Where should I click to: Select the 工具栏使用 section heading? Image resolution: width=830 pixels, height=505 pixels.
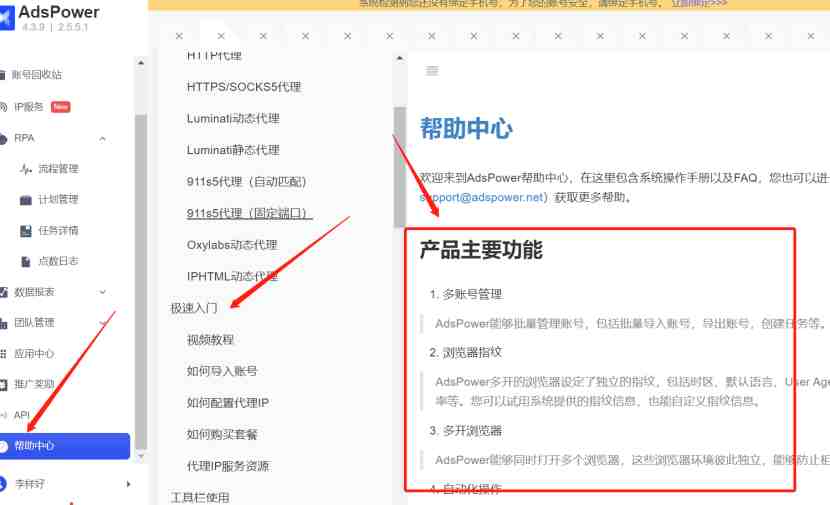[x=200, y=498]
